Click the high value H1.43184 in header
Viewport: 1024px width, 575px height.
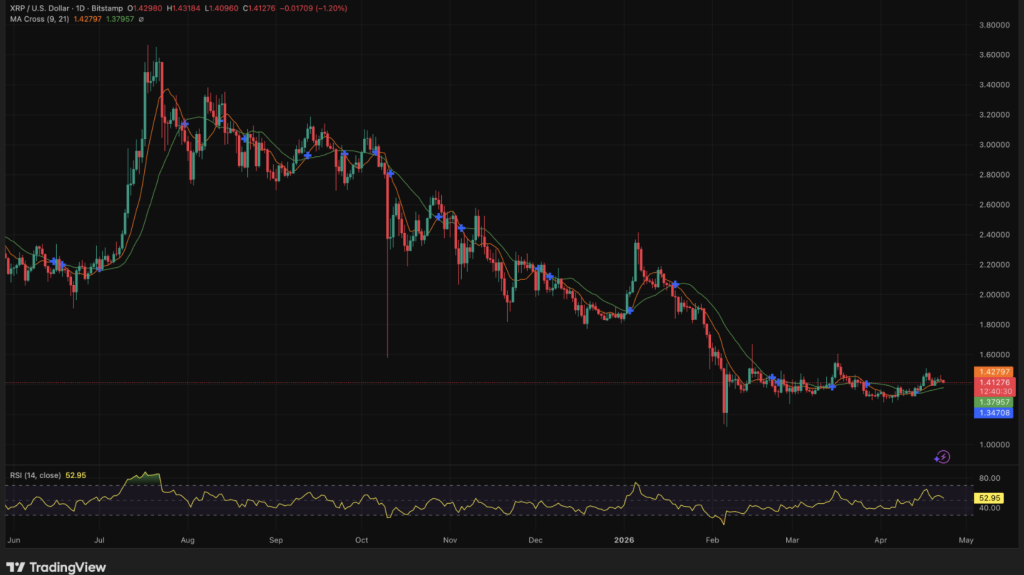point(184,8)
